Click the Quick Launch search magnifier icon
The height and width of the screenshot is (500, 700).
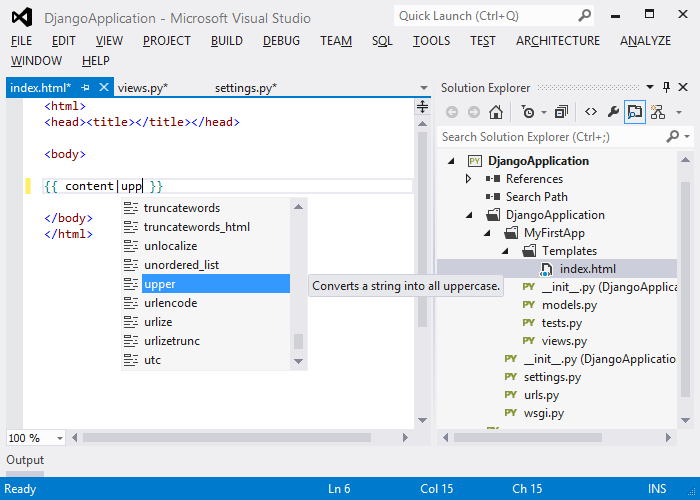click(x=584, y=16)
